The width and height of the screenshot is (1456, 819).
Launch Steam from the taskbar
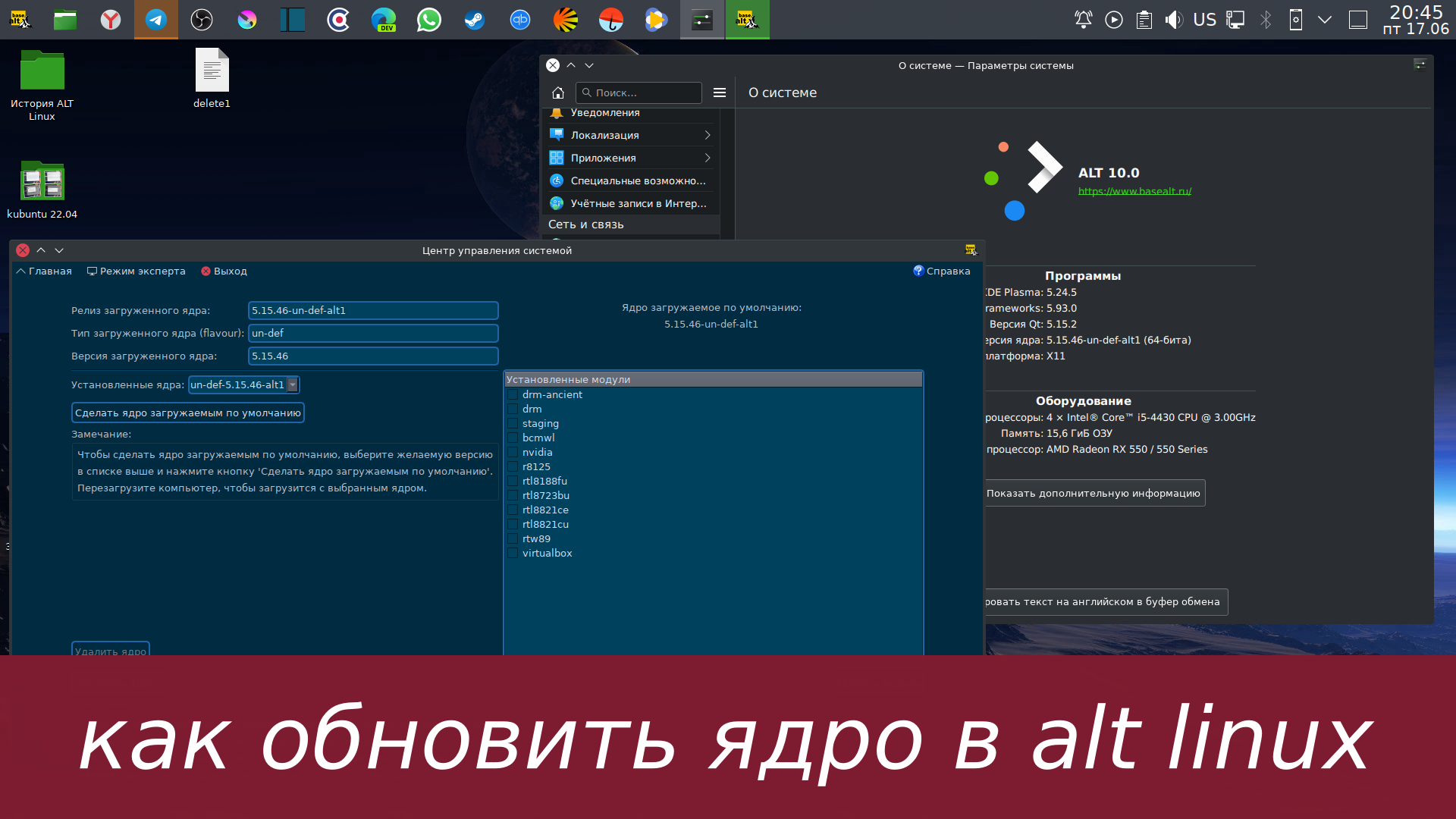pos(474,20)
